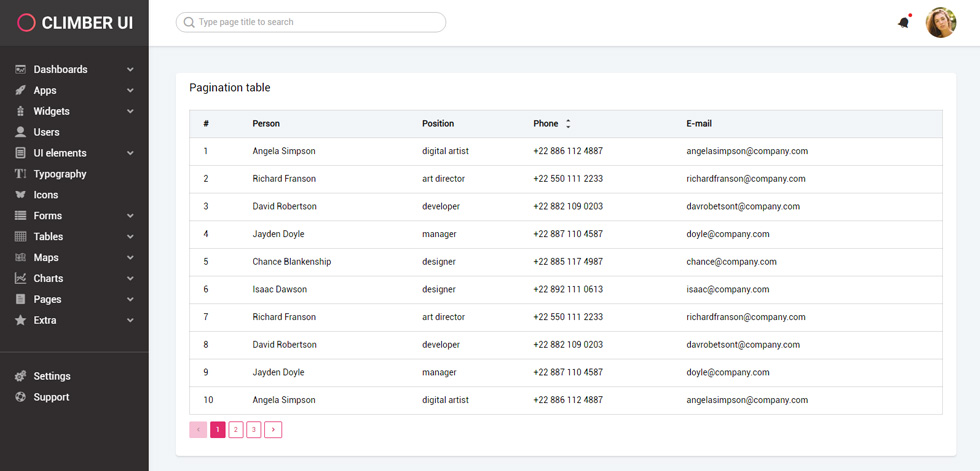This screenshot has width=980, height=471.
Task: Click the Dashboards sidebar icon
Action: (x=21, y=69)
